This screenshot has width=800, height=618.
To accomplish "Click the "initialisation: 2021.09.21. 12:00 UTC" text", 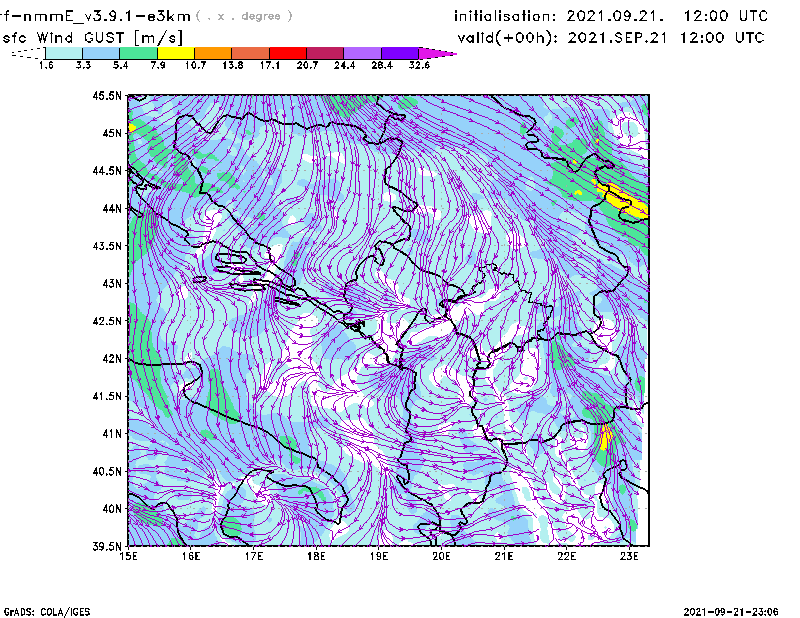I will [x=611, y=16].
